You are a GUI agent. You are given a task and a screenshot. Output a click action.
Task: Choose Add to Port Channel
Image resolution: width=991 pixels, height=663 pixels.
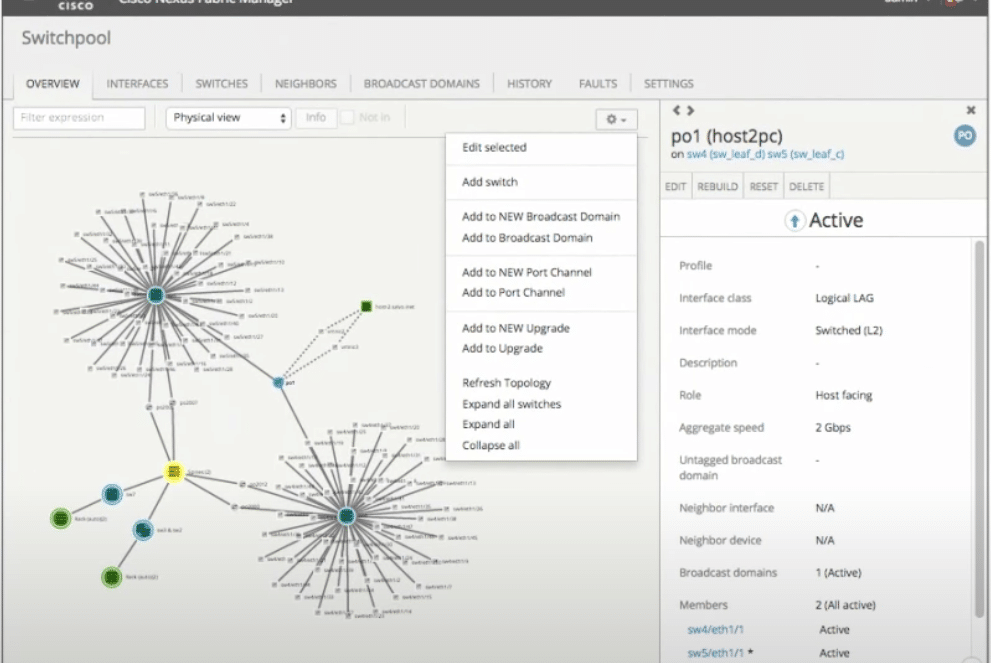[x=541, y=293]
